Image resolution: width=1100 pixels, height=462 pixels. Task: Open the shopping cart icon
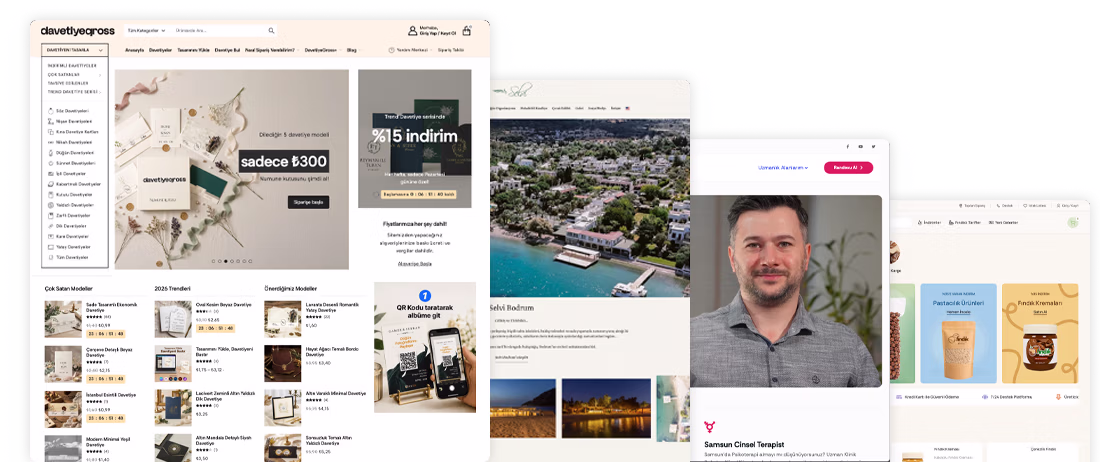tap(467, 31)
